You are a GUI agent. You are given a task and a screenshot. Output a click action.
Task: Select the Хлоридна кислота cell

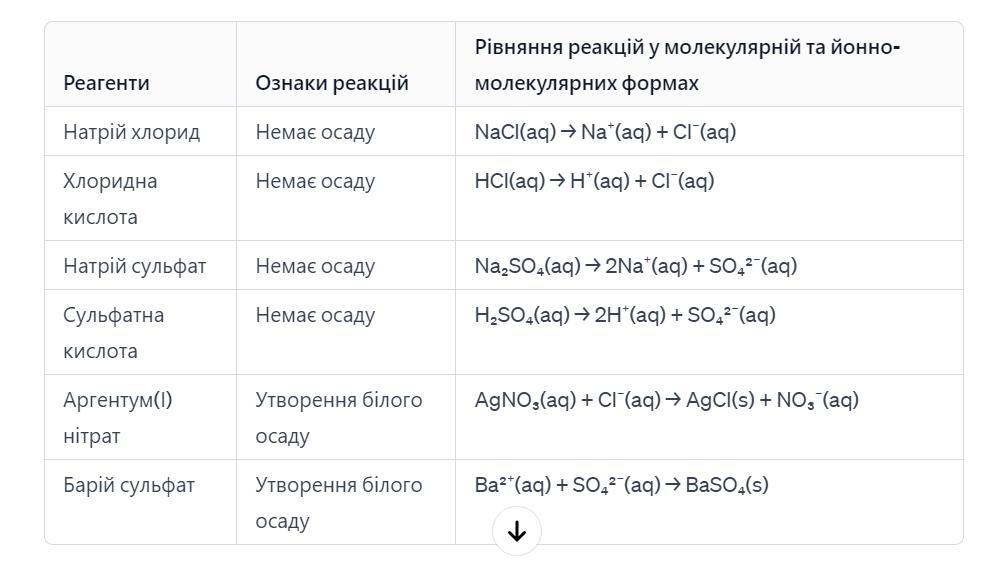pos(110,199)
